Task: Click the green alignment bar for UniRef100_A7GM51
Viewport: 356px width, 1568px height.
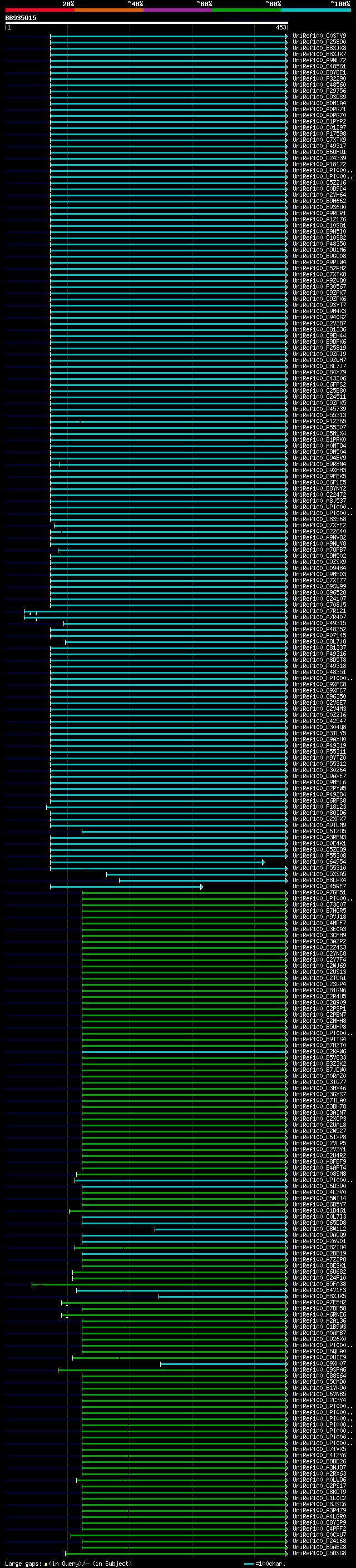Action: [x=185, y=892]
